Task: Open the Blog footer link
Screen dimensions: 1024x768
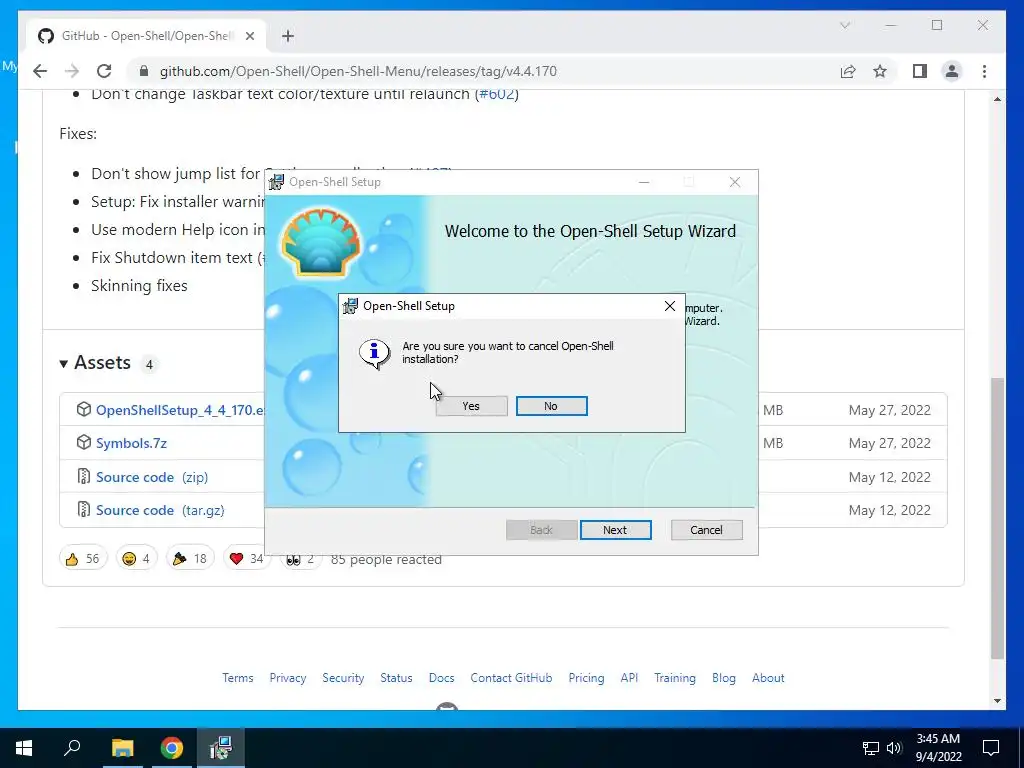Action: 724,678
